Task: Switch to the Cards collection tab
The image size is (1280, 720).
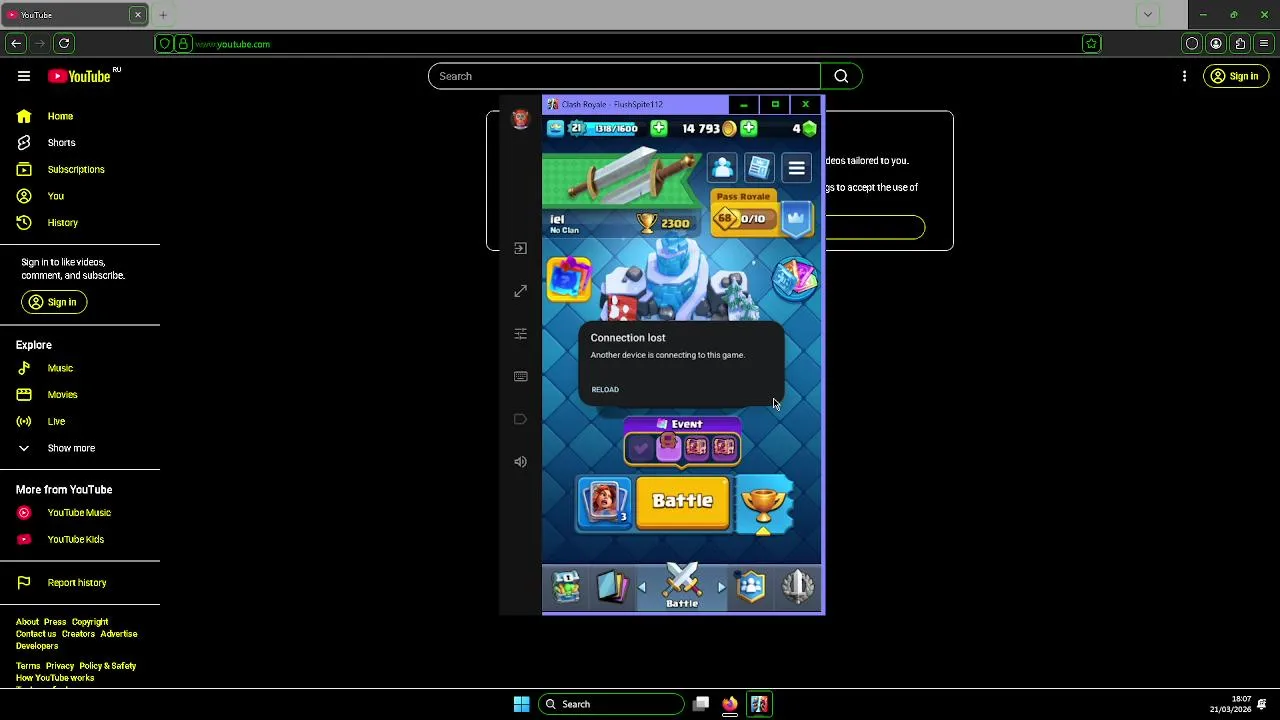Action: click(611, 587)
